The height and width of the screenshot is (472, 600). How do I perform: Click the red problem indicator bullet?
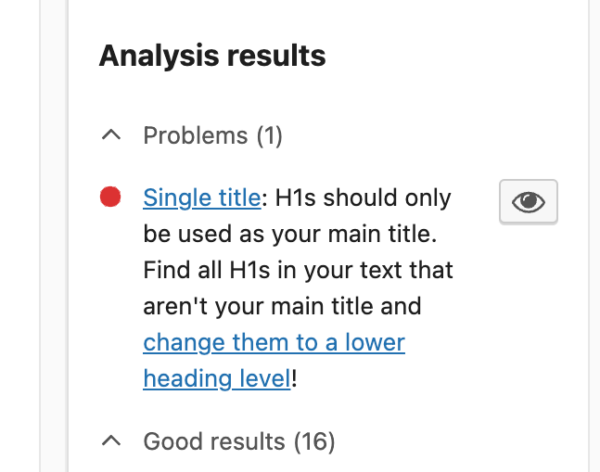click(111, 198)
